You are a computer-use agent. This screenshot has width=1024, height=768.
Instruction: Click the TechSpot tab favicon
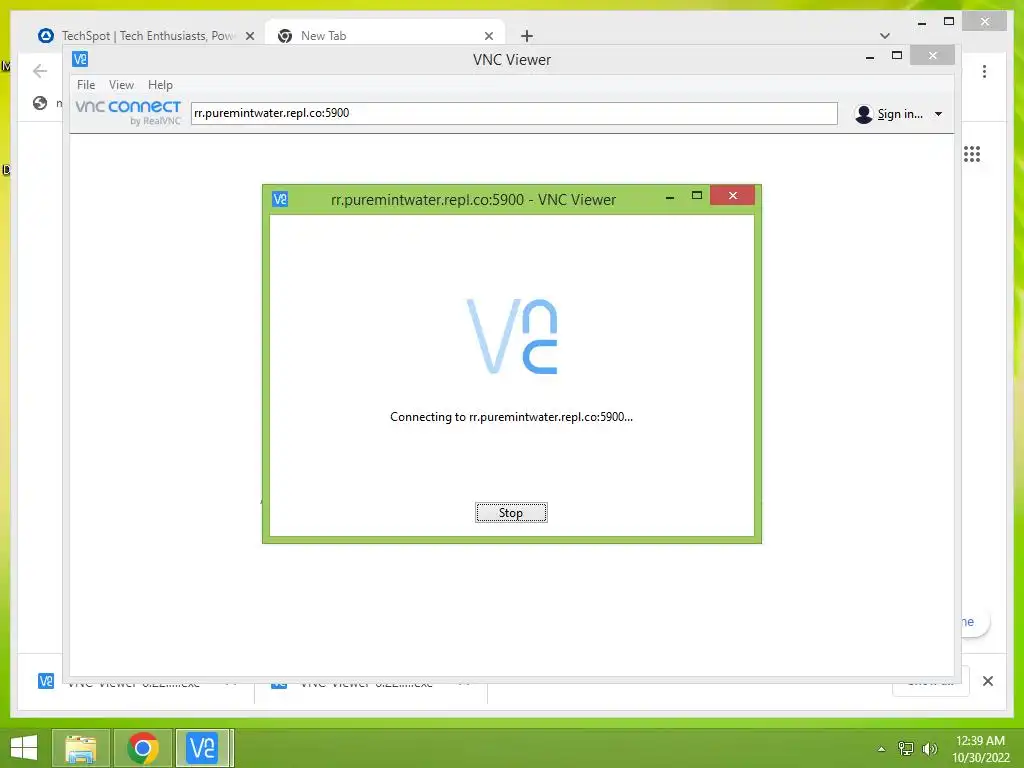[46, 35]
